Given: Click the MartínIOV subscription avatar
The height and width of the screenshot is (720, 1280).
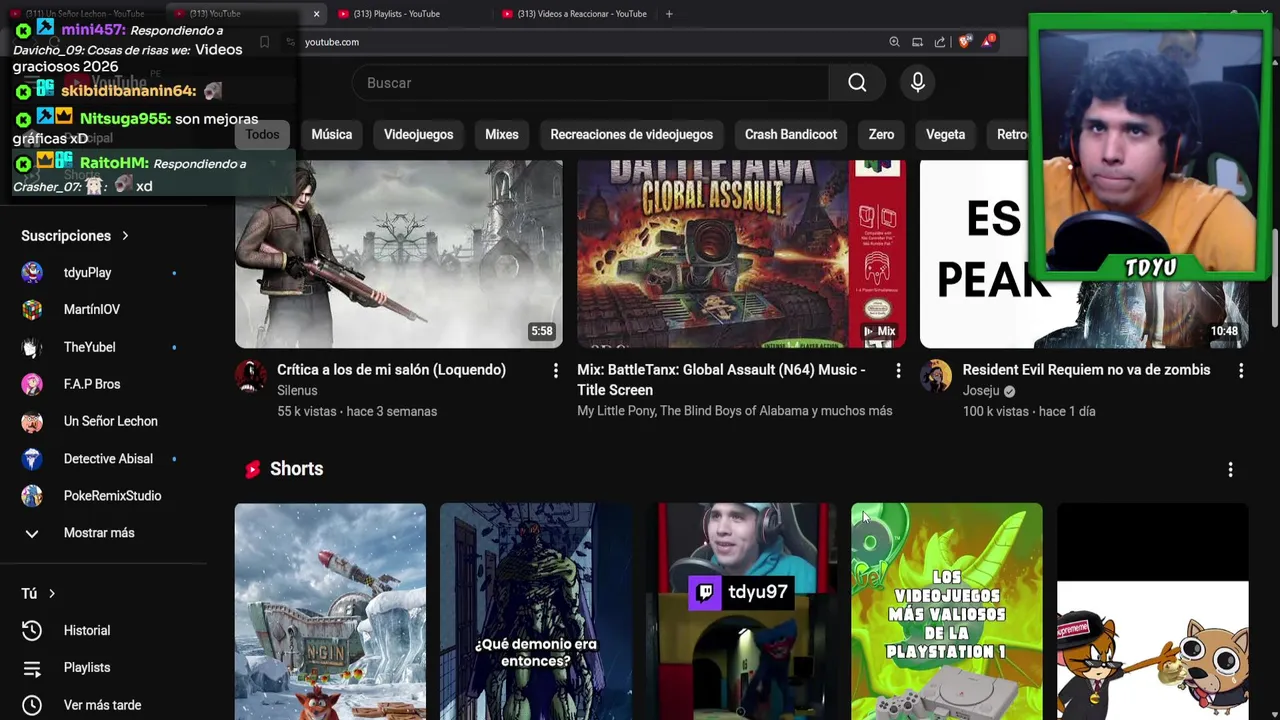Looking at the screenshot, I should [32, 310].
